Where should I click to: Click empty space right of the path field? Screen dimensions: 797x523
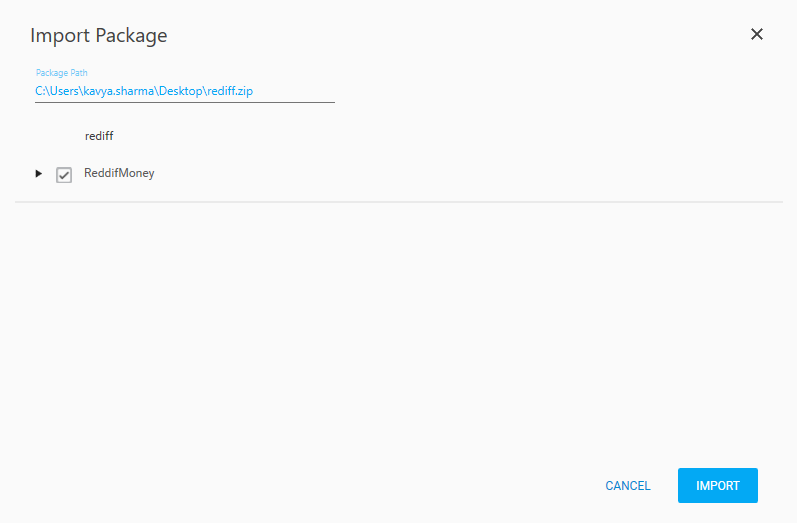point(550,91)
